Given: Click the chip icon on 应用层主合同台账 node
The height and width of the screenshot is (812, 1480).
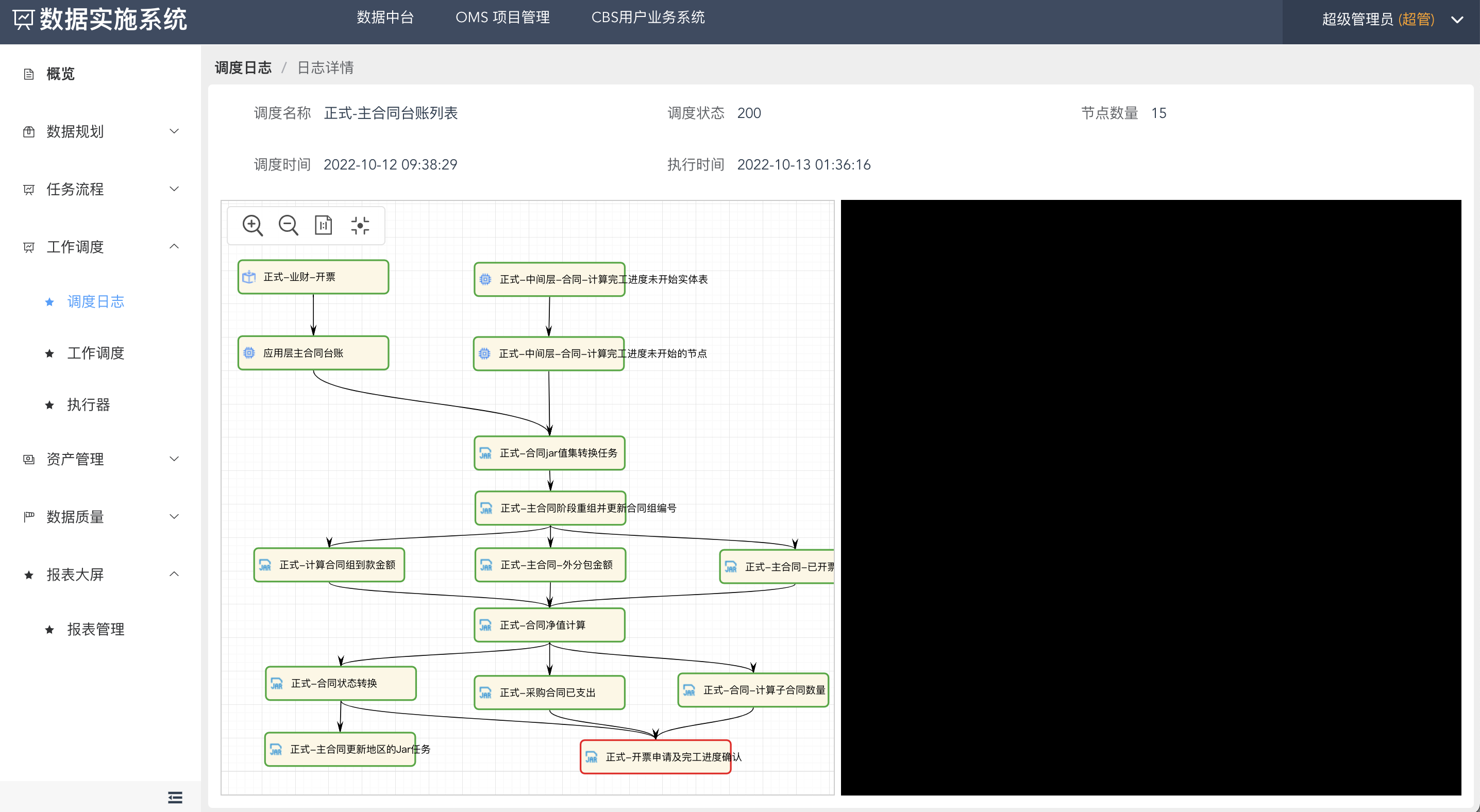Looking at the screenshot, I should click(x=249, y=352).
